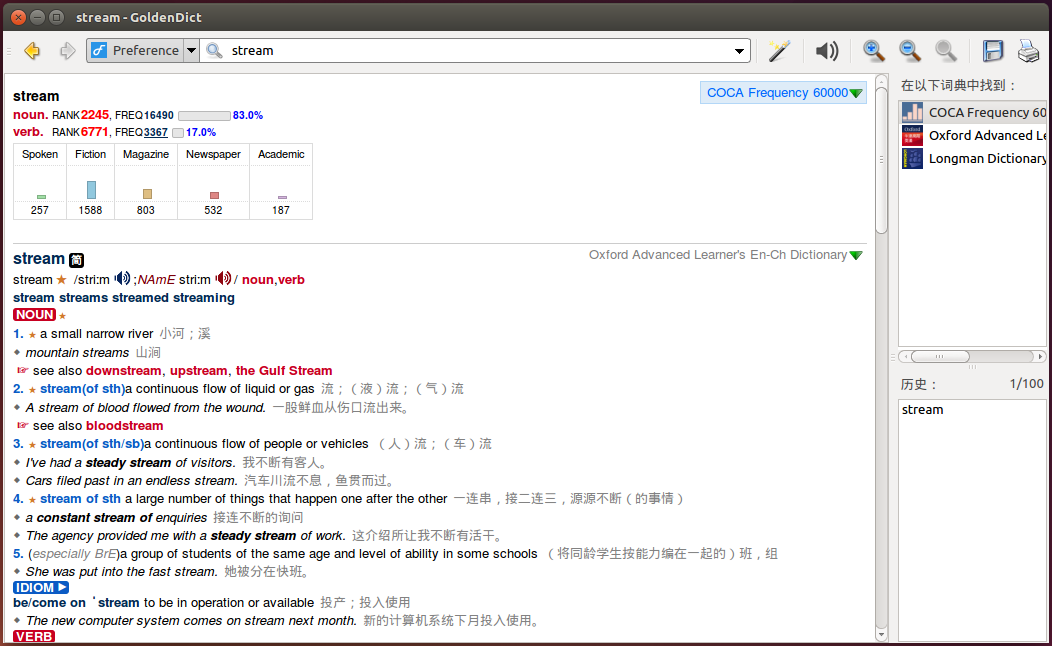Viewport: 1052px width, 646px height.
Task: Follow the "downstream" cross-reference link
Action: click(123, 371)
